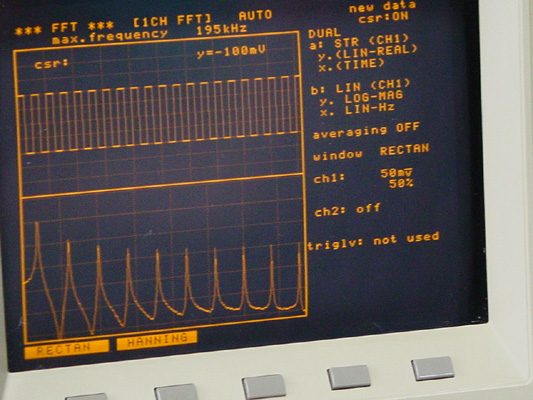Open the window RECTAN setting
This screenshot has width=533, height=400.
(371, 152)
